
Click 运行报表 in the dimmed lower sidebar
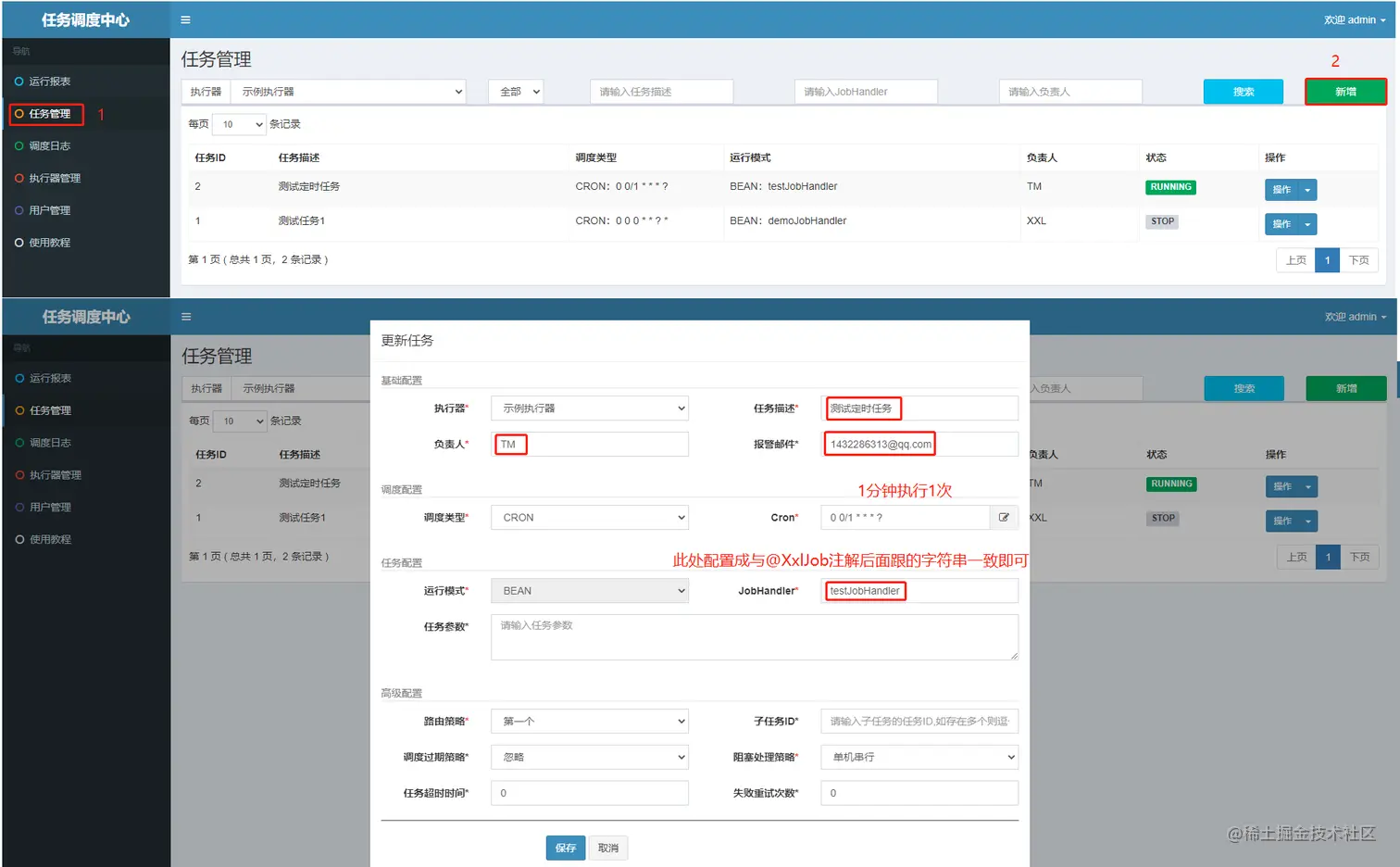pyautogui.click(x=50, y=378)
